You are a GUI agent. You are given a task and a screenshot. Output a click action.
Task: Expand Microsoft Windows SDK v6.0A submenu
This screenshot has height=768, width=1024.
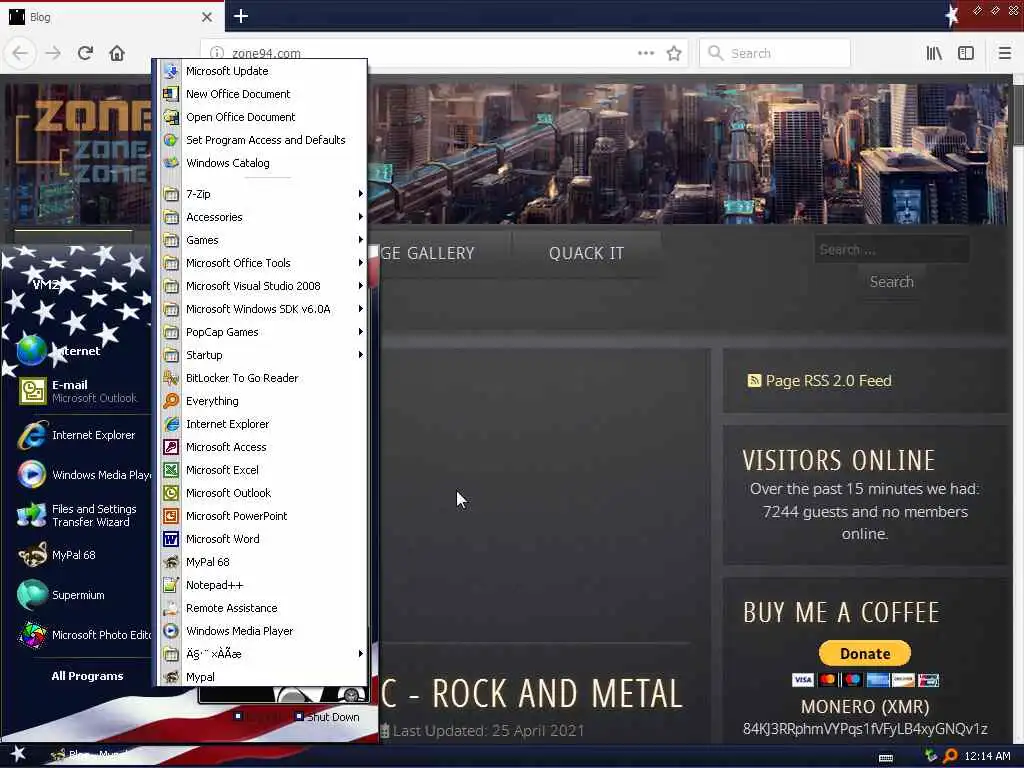263,309
